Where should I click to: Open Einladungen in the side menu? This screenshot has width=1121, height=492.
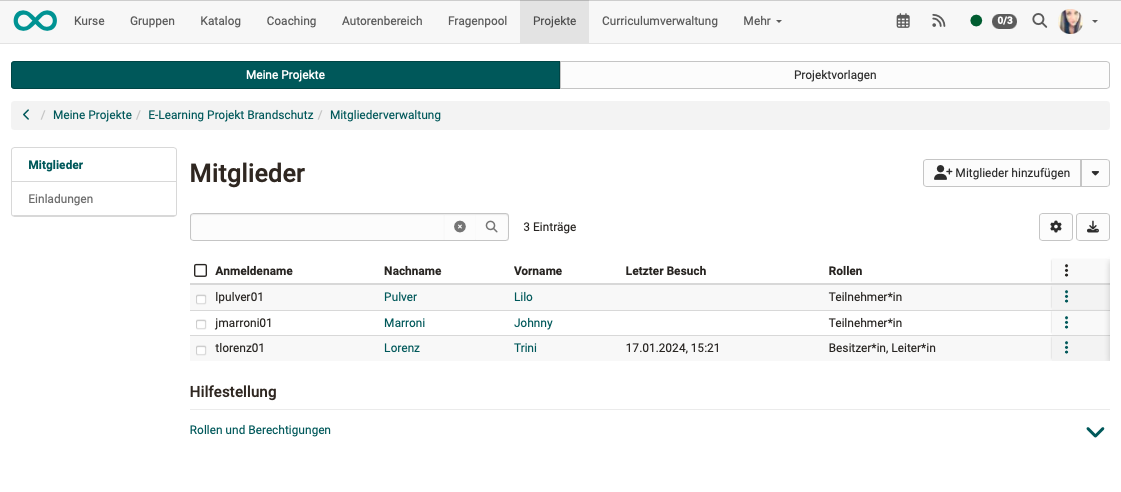61,199
